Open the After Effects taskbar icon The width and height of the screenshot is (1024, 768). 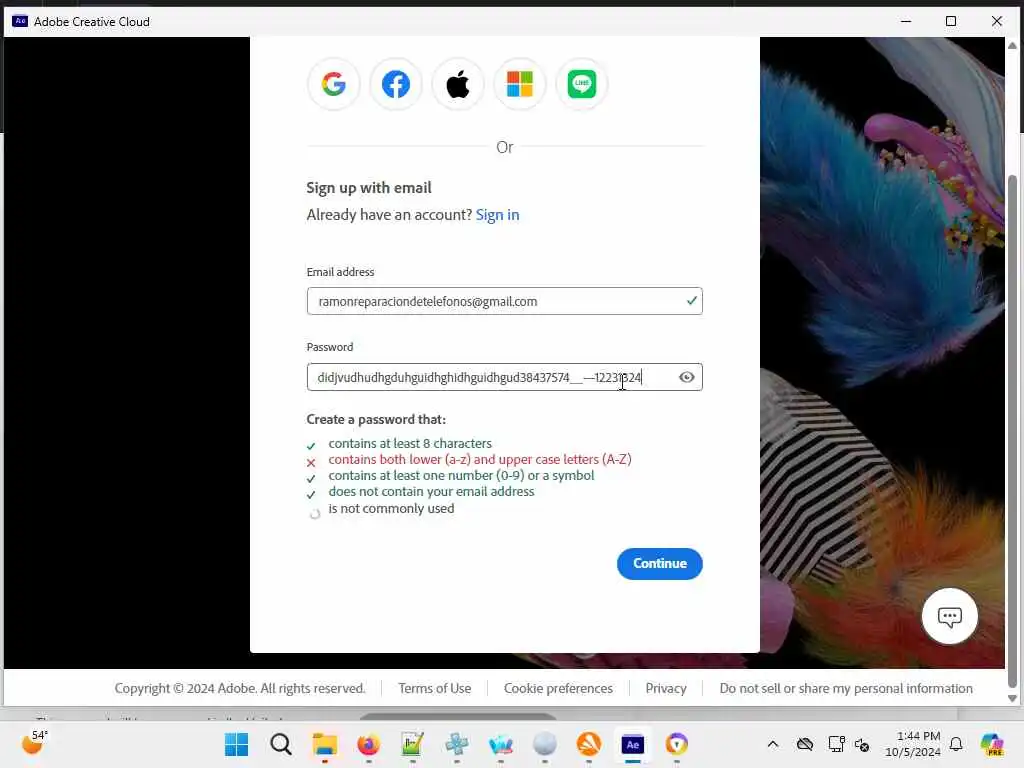click(633, 744)
